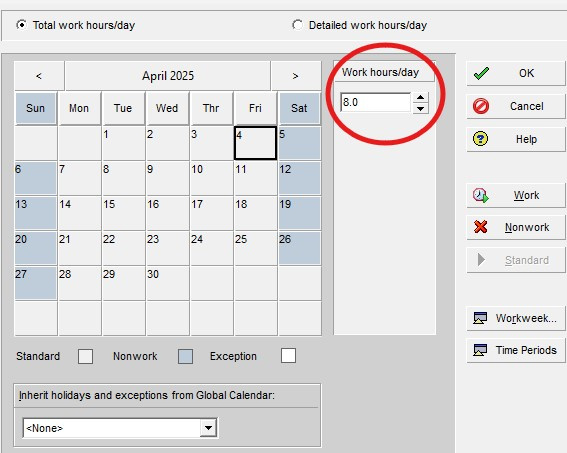Go to the previous month arrow
Viewport: 567px width, 453px height.
click(39, 76)
